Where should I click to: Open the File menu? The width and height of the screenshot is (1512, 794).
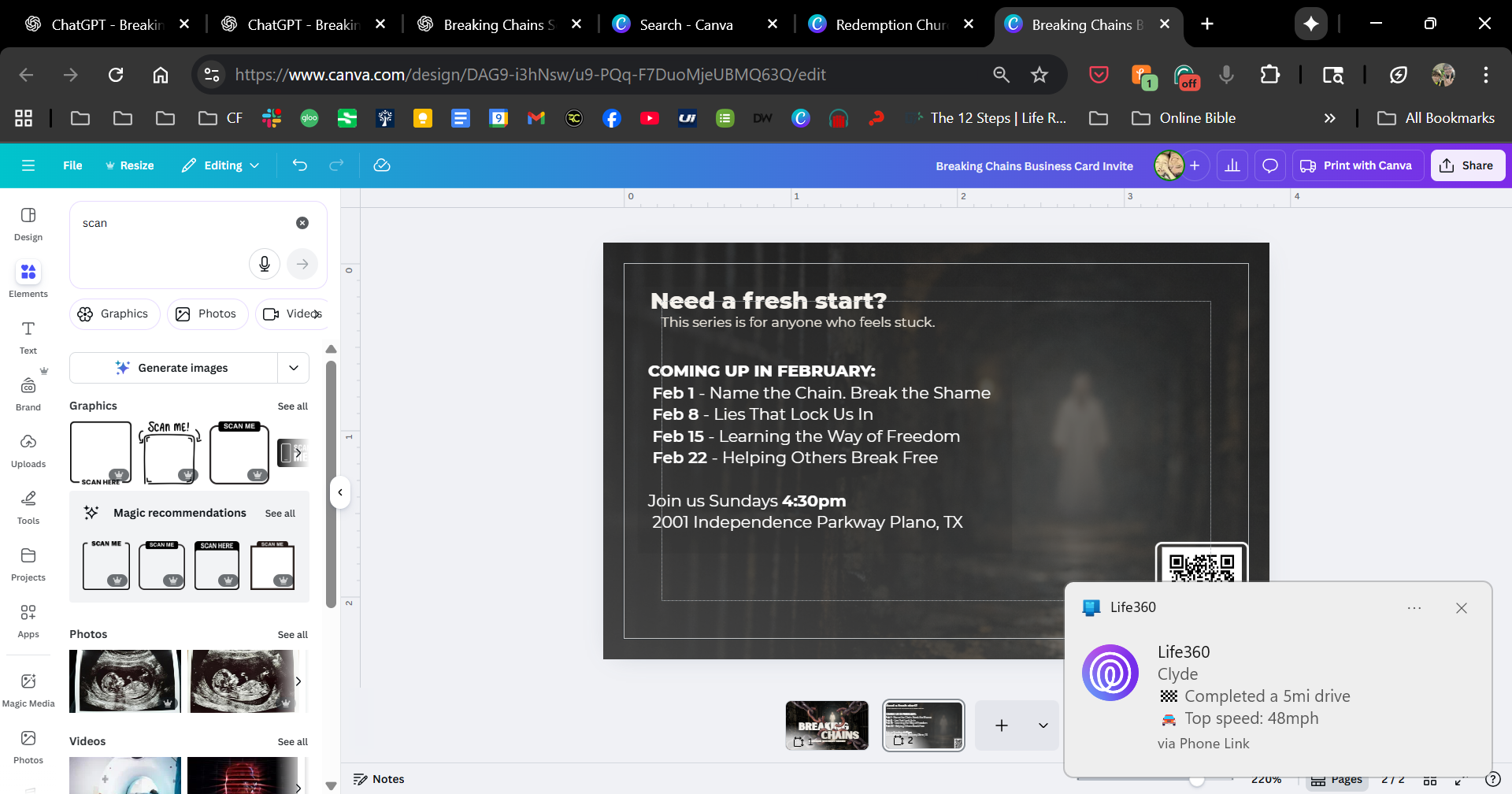coord(72,165)
